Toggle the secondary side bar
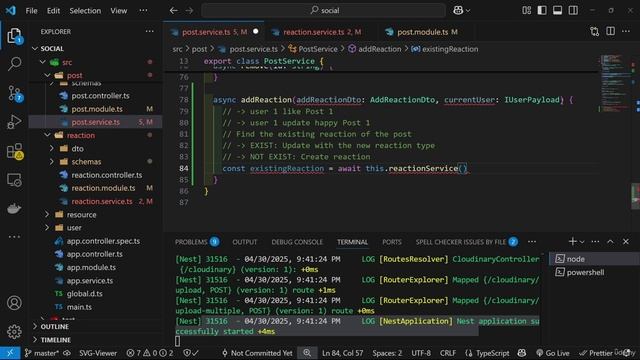 click(x=573, y=11)
